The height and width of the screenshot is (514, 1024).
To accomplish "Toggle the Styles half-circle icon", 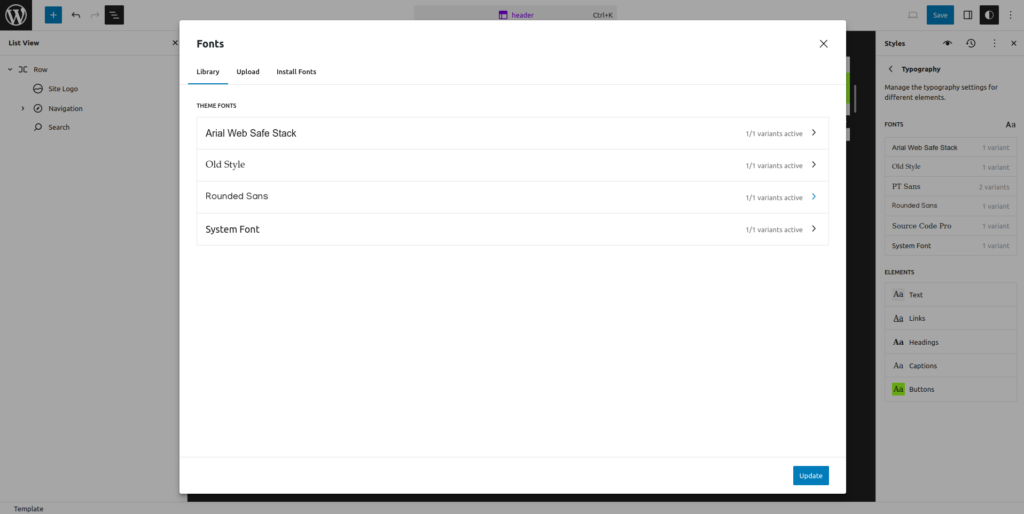I will [x=989, y=15].
